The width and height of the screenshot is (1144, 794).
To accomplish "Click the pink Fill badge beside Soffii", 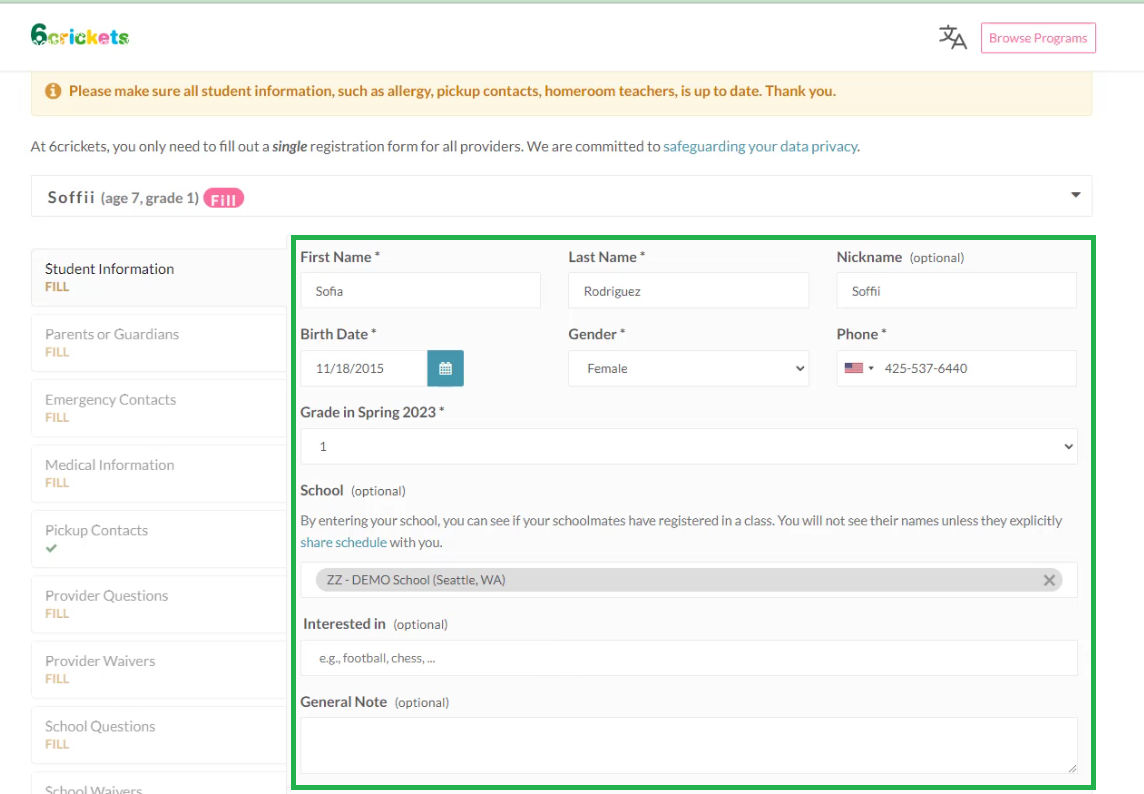I will click(x=224, y=198).
